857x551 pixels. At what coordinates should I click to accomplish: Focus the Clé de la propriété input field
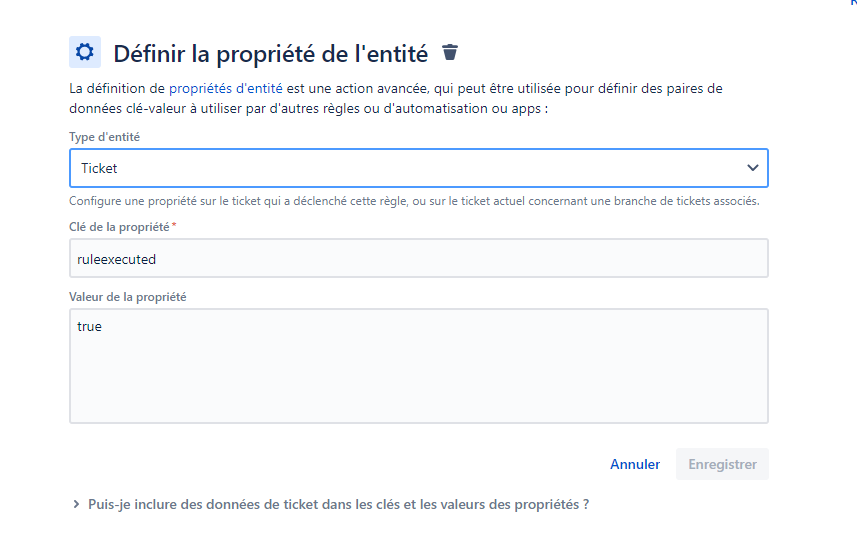[419, 258]
